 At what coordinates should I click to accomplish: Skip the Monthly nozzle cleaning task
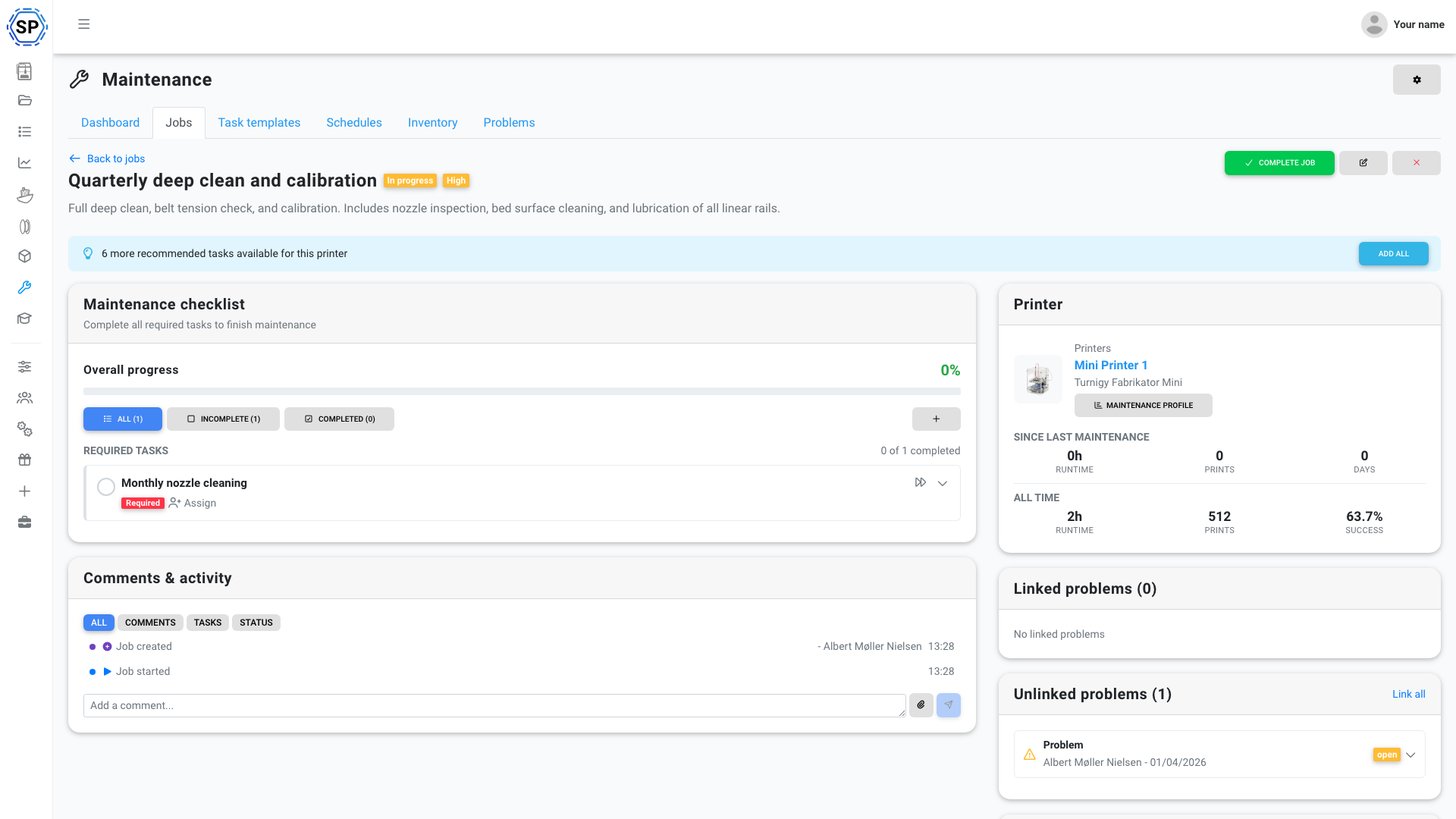[920, 482]
